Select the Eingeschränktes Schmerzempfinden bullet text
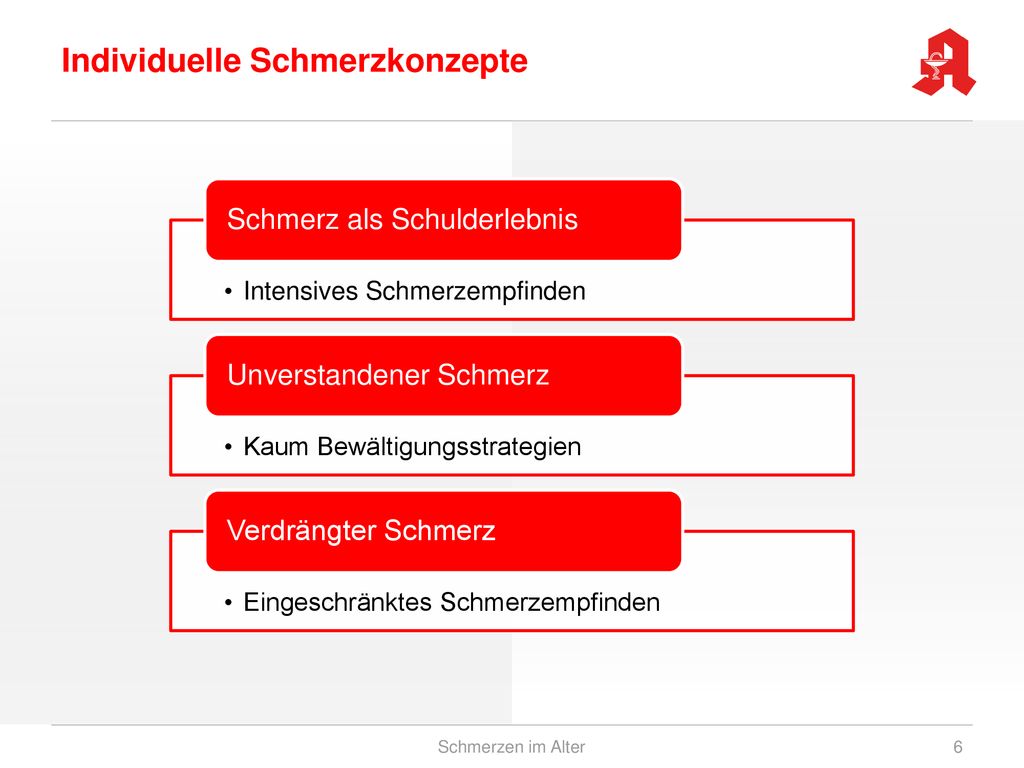Screen dimensions: 1024x768 (x=451, y=602)
